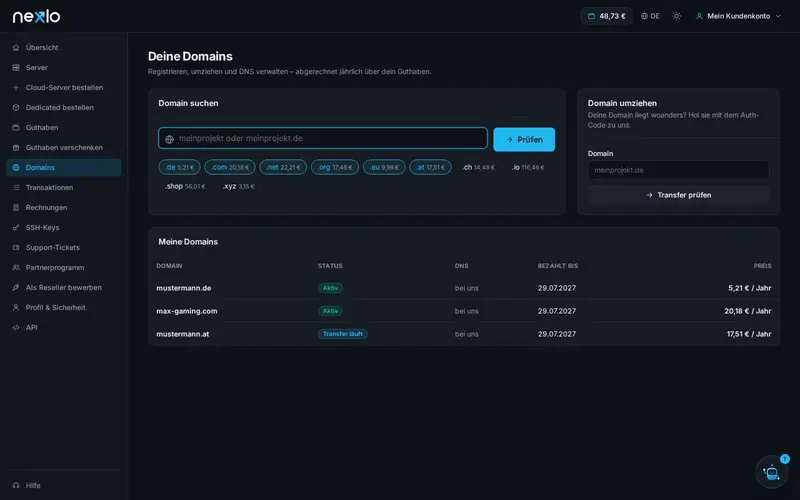Select the .xyz 3,15 € TLD chip
The width and height of the screenshot is (800, 500).
click(238, 186)
